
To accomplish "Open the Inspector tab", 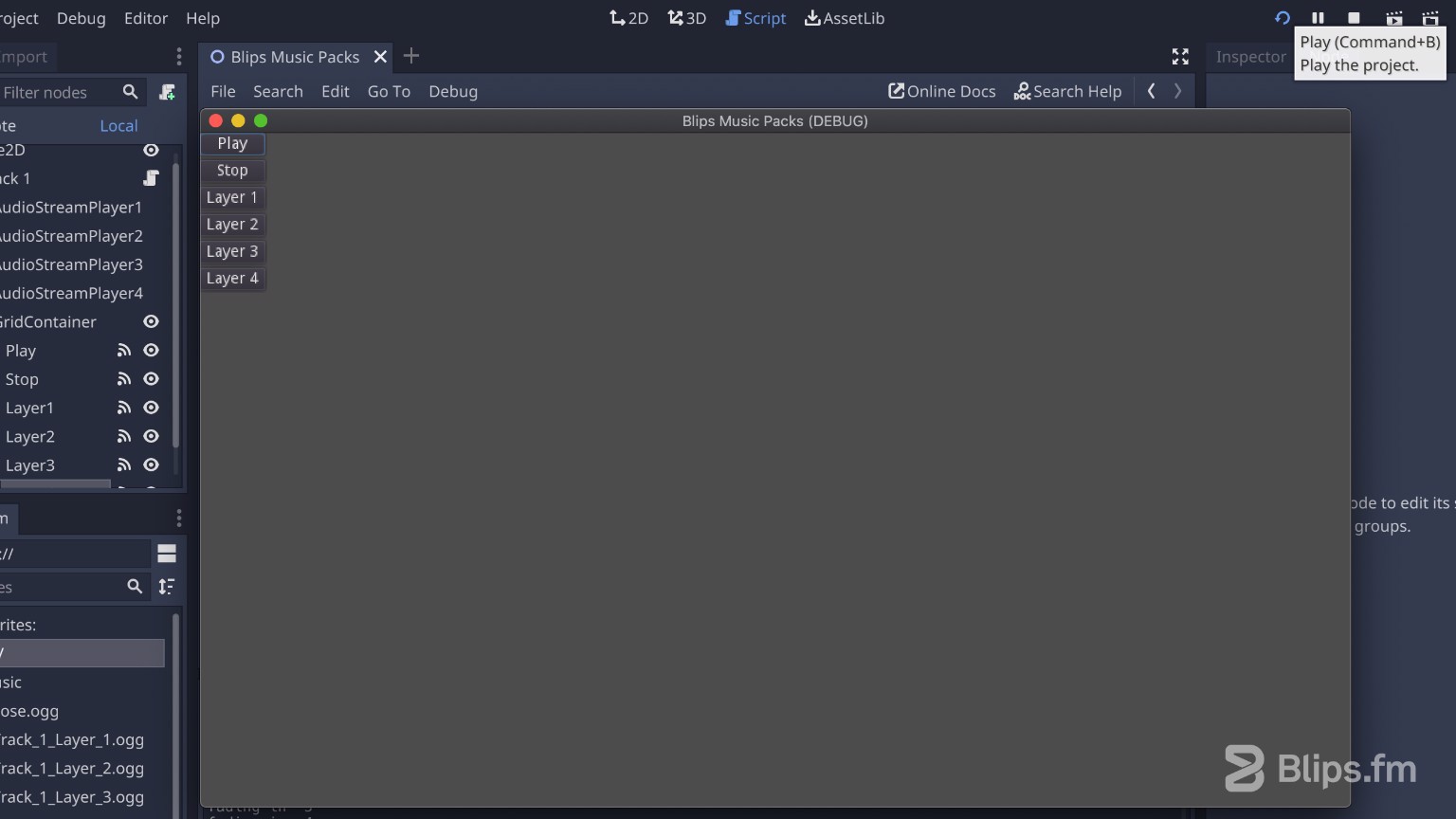I will 1250,57.
